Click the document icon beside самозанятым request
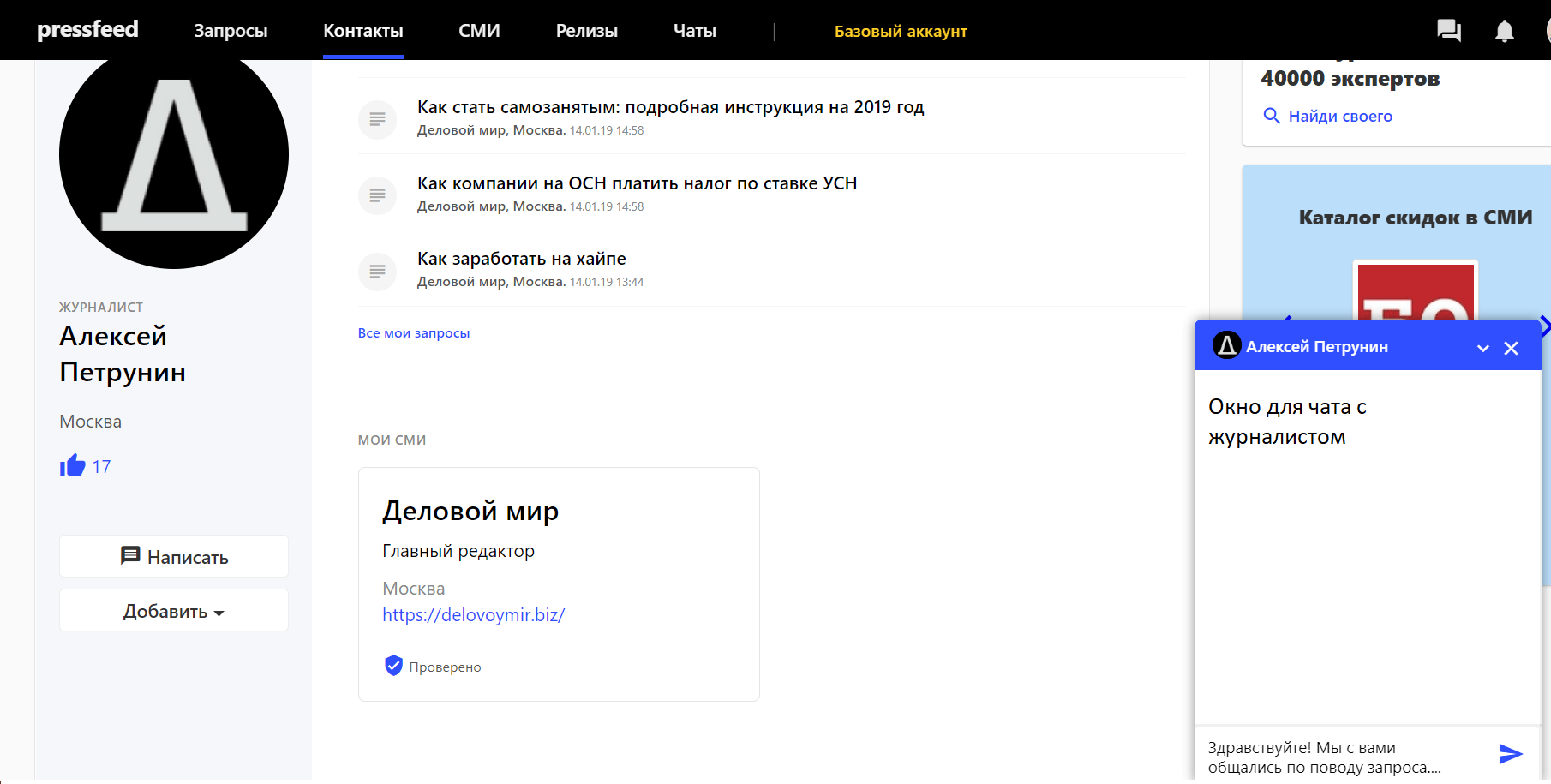The image size is (1551, 784). 377,119
